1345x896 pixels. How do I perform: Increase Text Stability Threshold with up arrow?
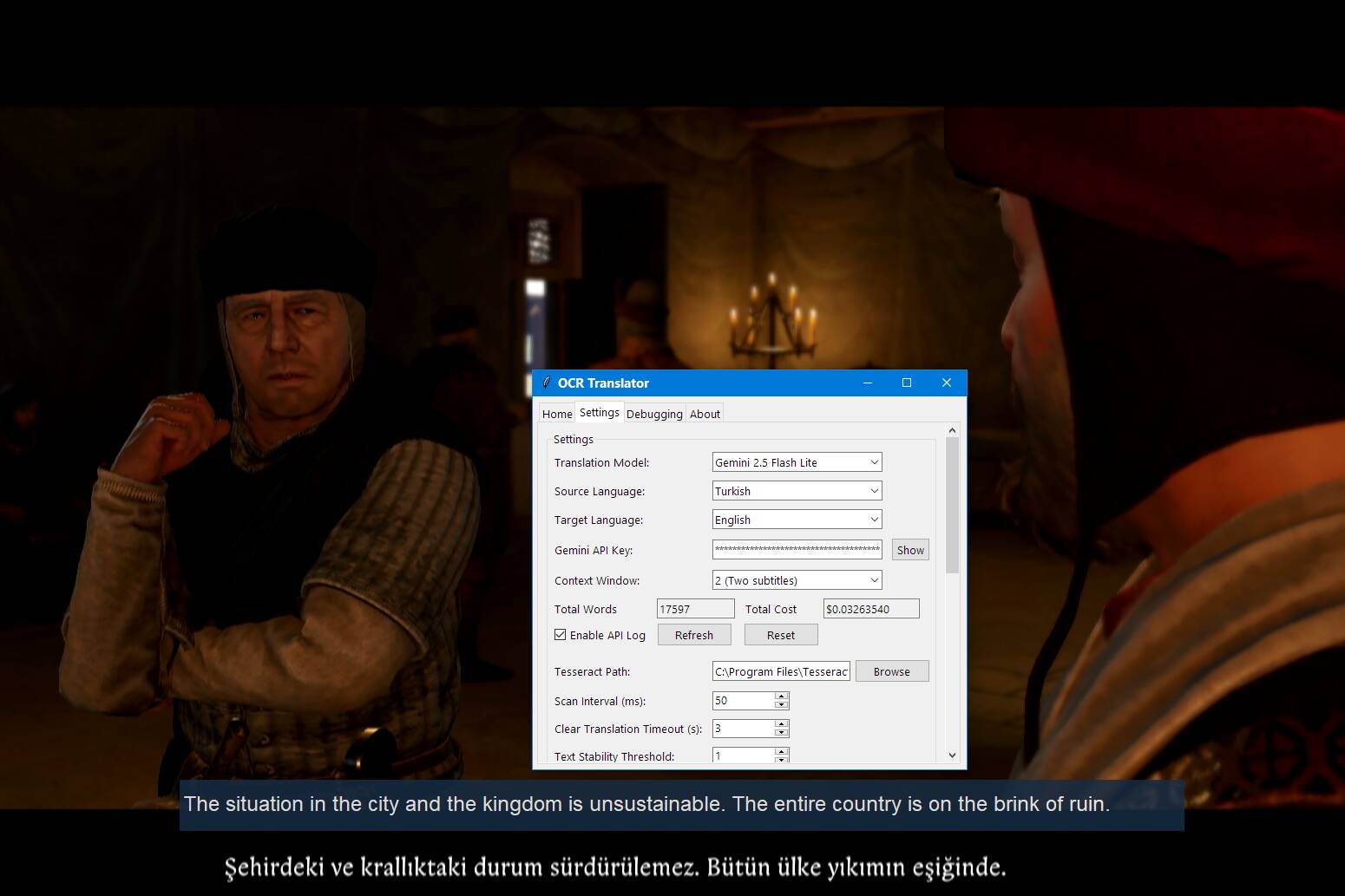(x=781, y=752)
